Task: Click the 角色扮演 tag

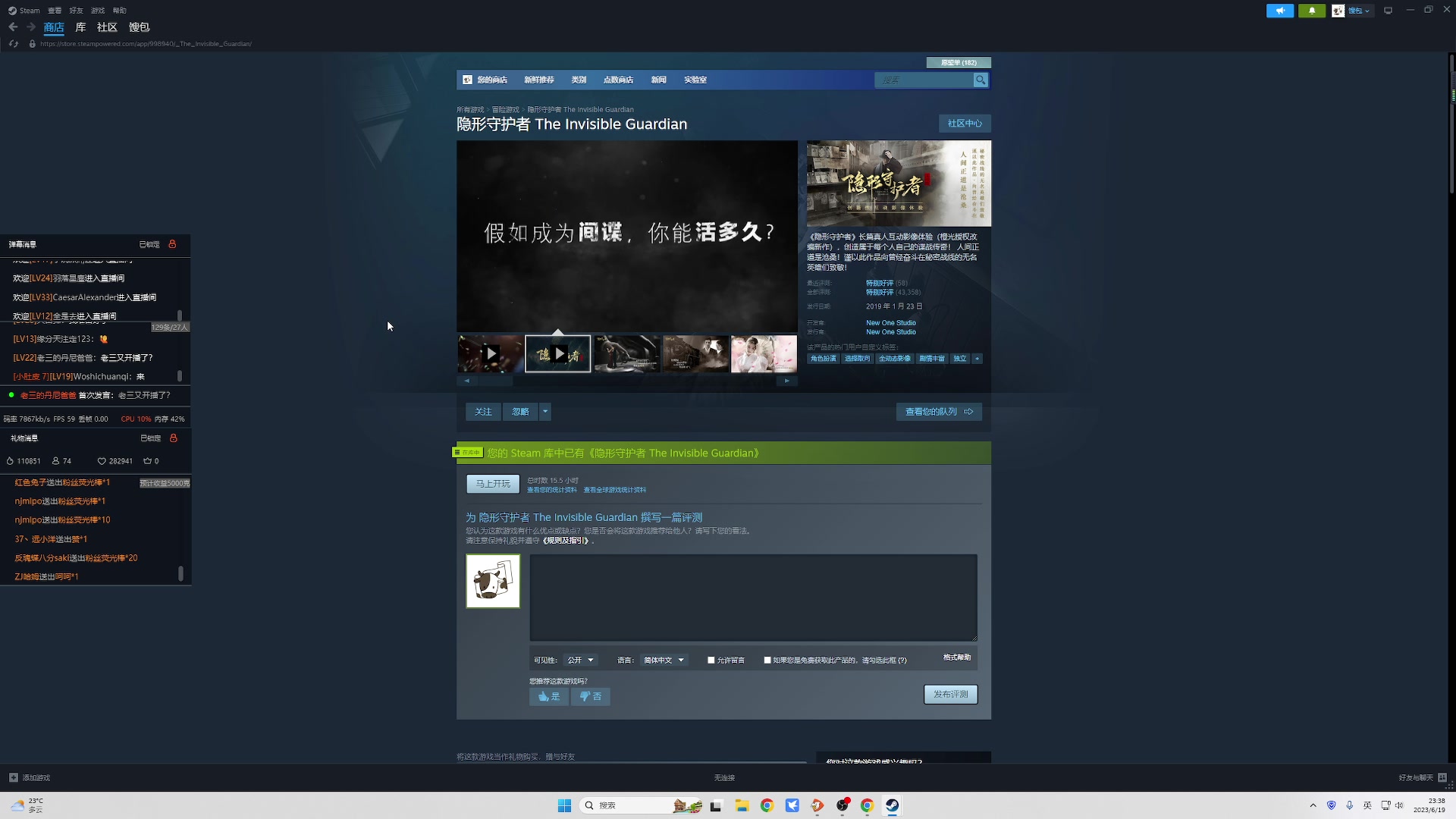Action: [823, 359]
